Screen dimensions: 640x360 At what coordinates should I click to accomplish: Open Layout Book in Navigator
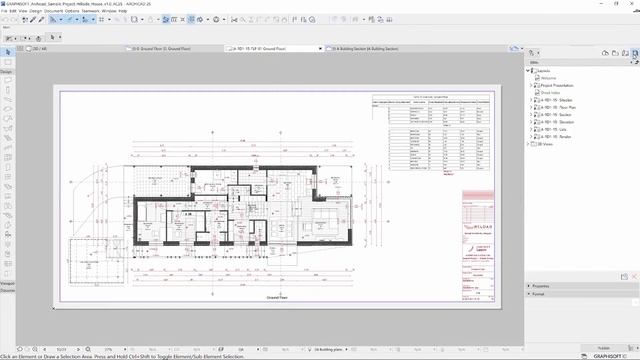coord(625,53)
